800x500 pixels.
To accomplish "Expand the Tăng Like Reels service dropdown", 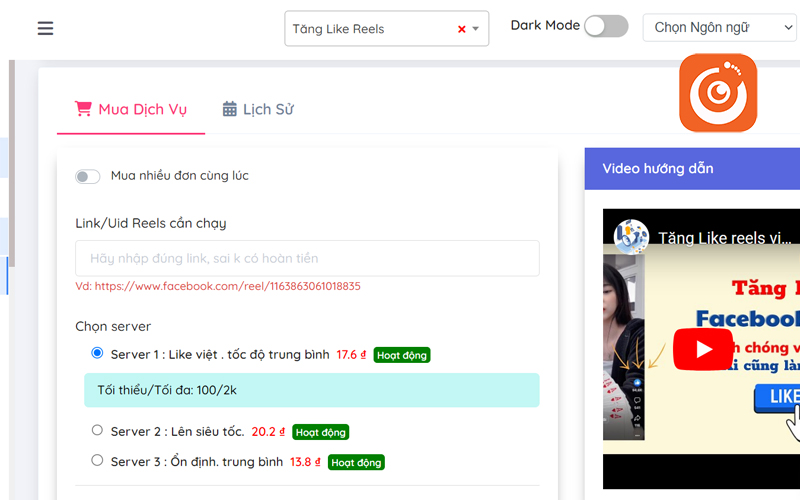I will click(476, 29).
